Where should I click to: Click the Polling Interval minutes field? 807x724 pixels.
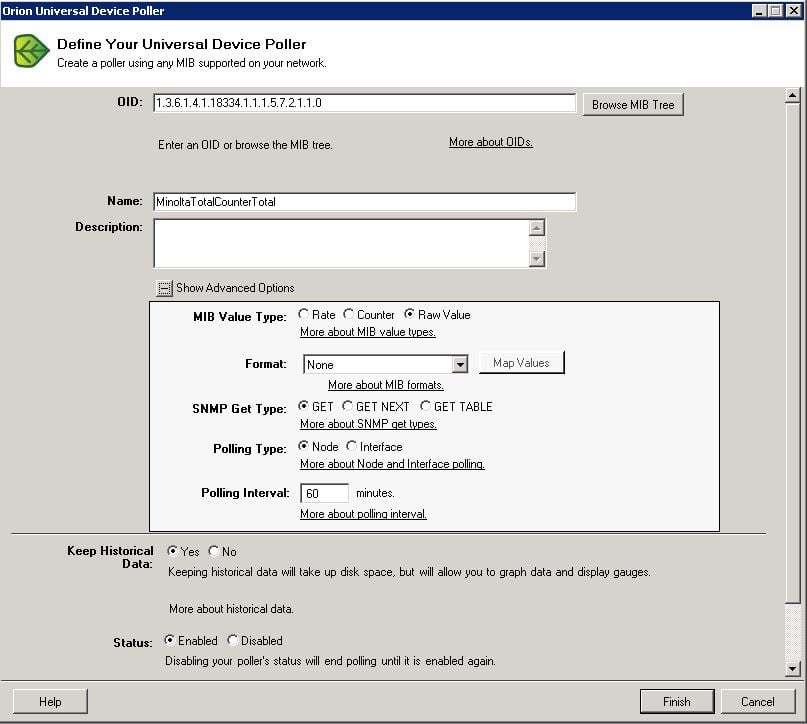point(324,493)
